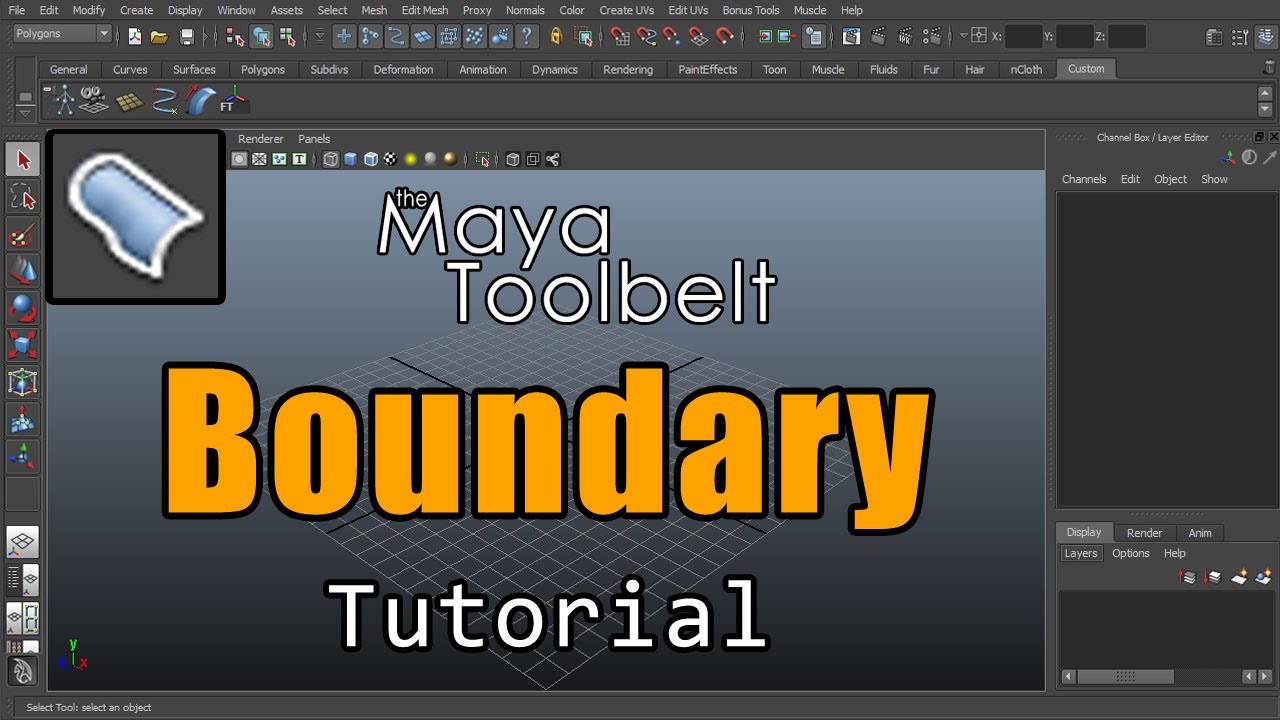Image resolution: width=1280 pixels, height=720 pixels.
Task: Click the camera on grid shelf icon
Action: [95, 100]
